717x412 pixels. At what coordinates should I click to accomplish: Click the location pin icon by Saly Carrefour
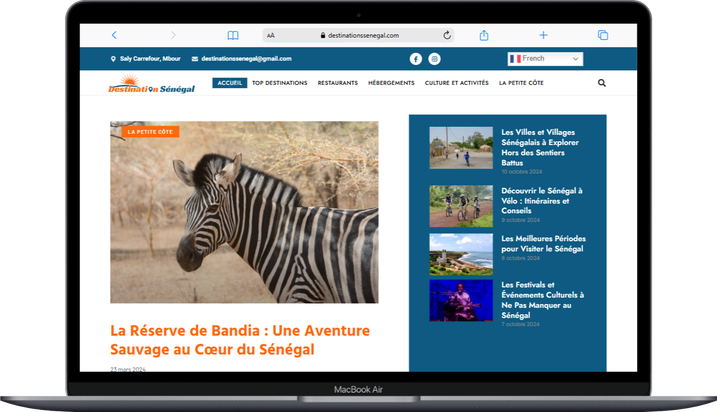point(113,59)
